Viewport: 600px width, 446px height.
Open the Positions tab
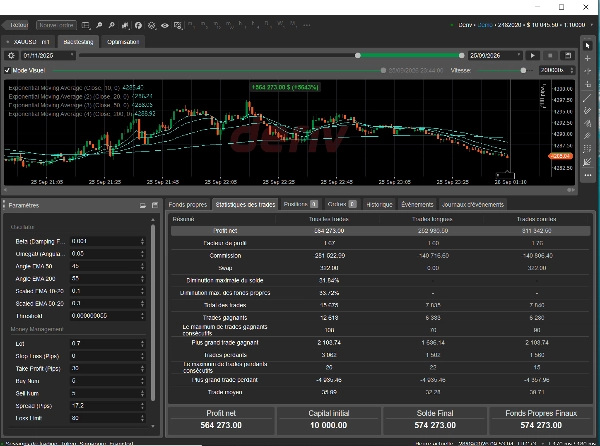tap(300, 204)
